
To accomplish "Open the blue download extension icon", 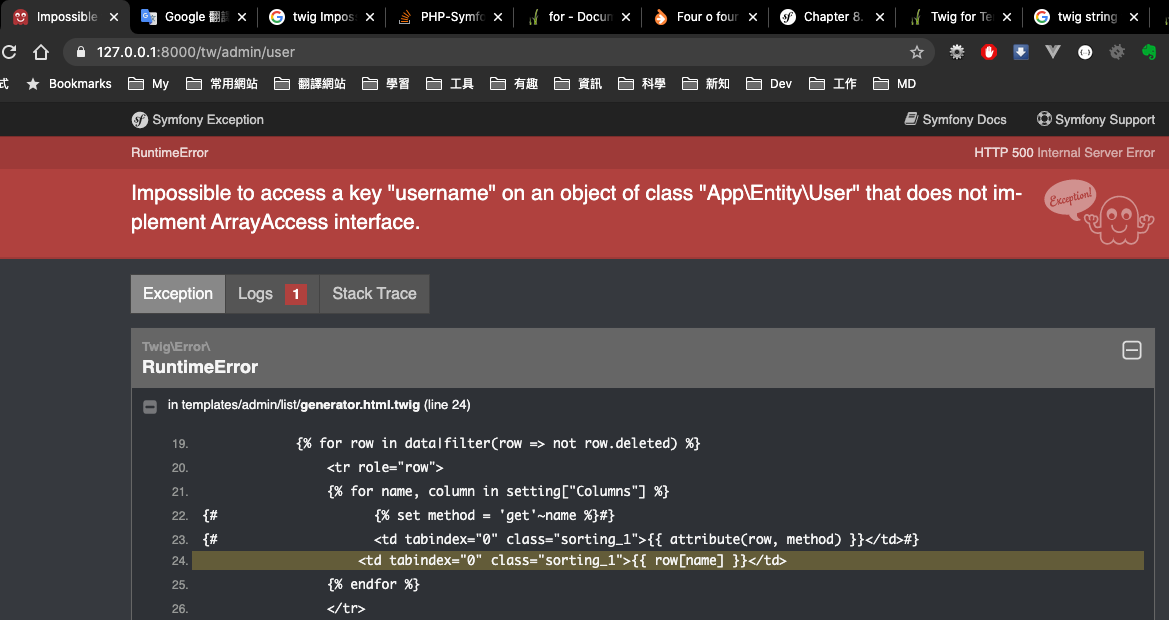I will pos(1021,51).
